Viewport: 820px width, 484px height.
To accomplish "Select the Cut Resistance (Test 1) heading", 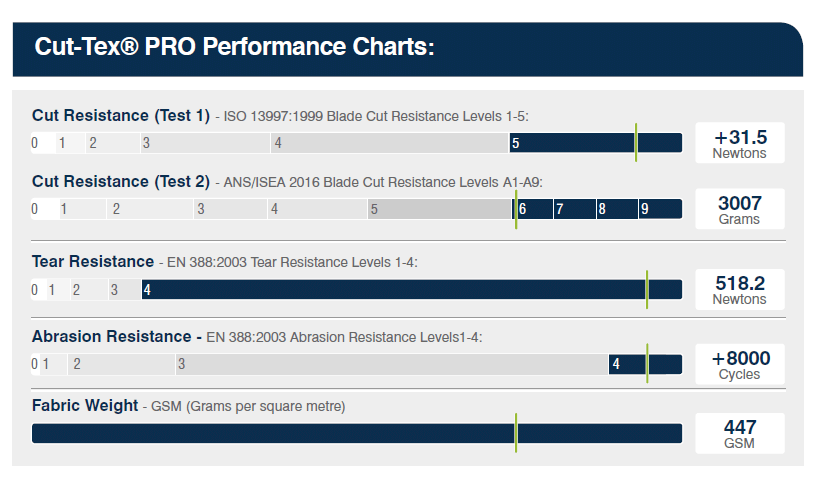I will [x=121, y=115].
